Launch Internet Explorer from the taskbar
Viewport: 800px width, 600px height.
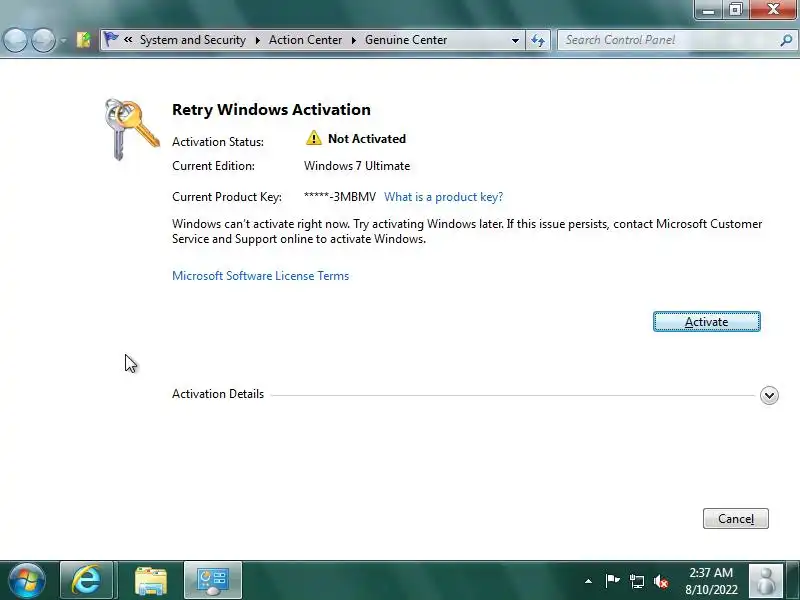pos(86,580)
